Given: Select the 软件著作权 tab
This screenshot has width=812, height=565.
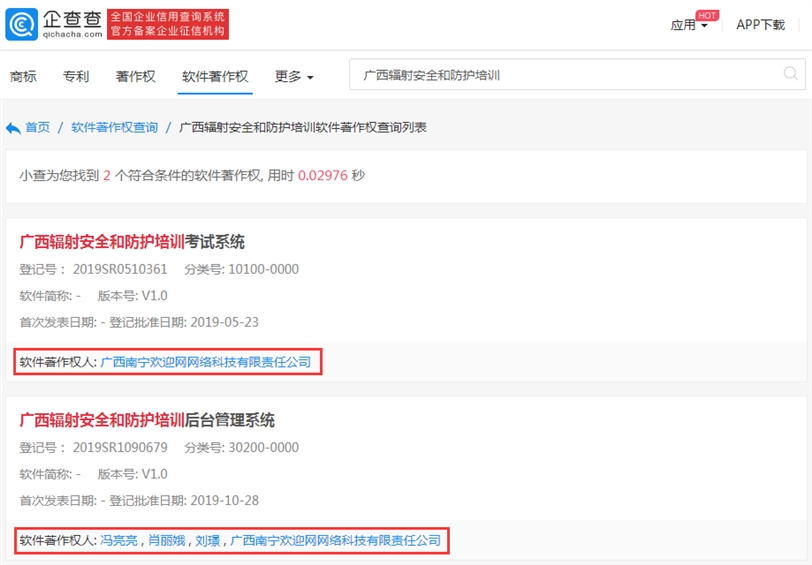Looking at the screenshot, I should tap(215, 77).
